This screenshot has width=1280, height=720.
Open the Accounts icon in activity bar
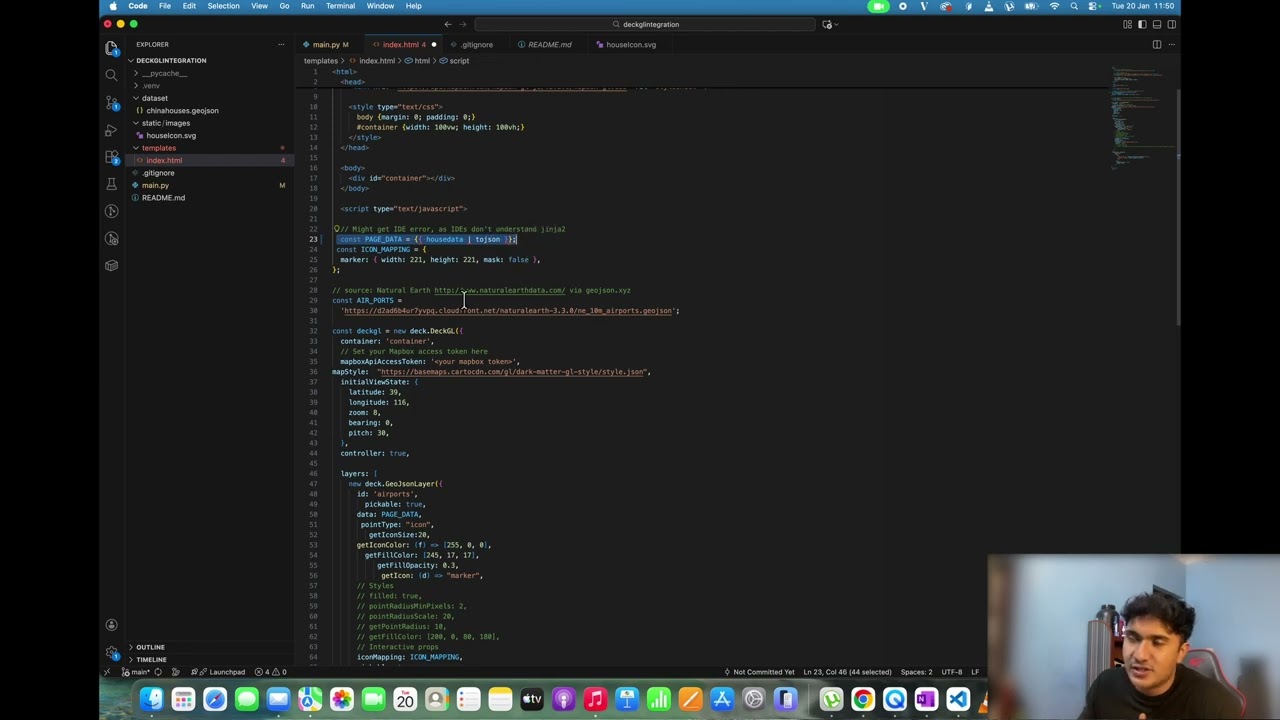pos(111,625)
